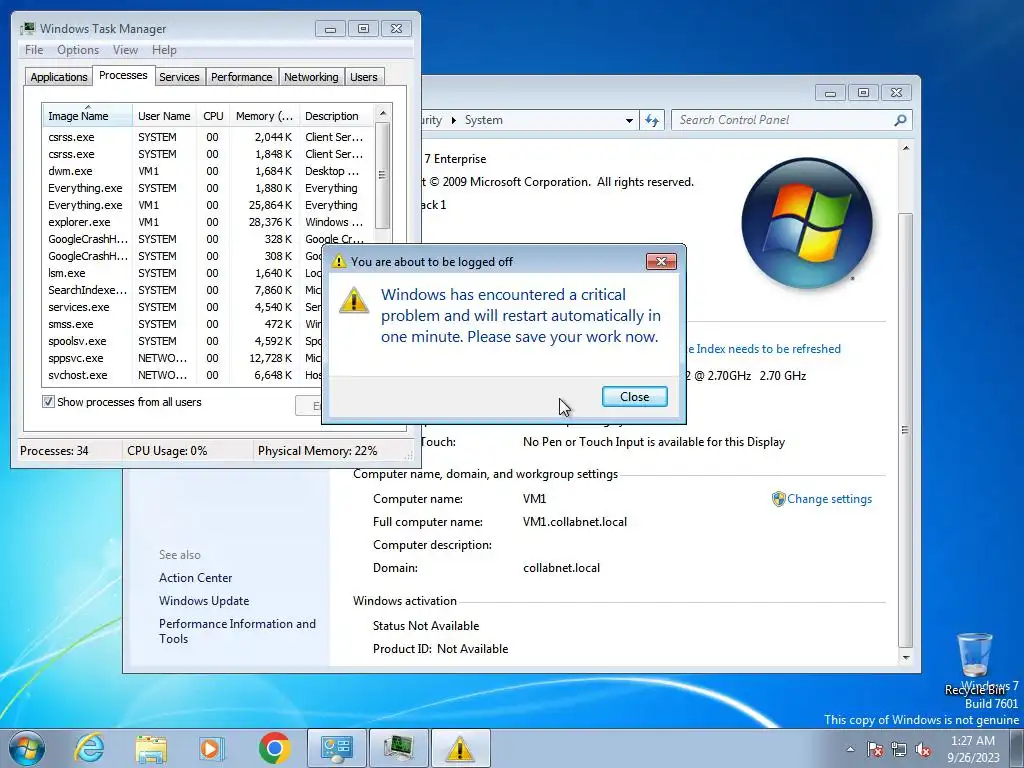Image resolution: width=1024 pixels, height=768 pixels.
Task: Click Task Manager title bar icon
Action: 27,29
